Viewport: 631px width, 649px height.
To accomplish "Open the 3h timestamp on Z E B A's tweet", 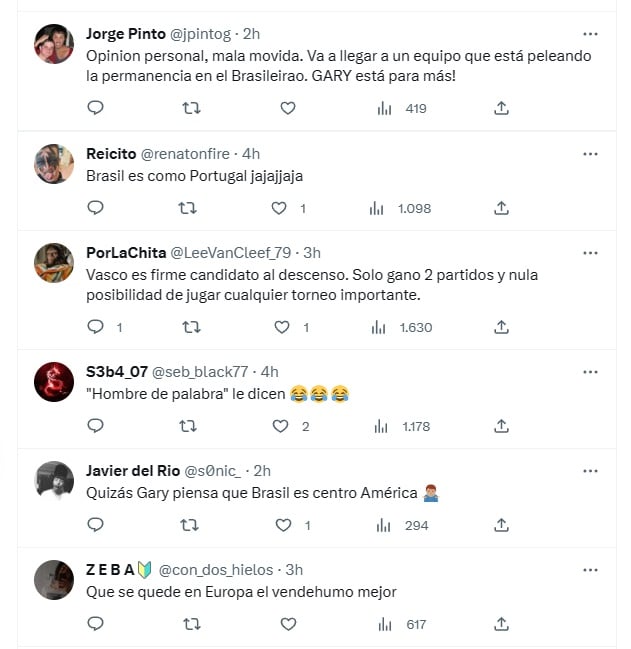I will (294, 570).
